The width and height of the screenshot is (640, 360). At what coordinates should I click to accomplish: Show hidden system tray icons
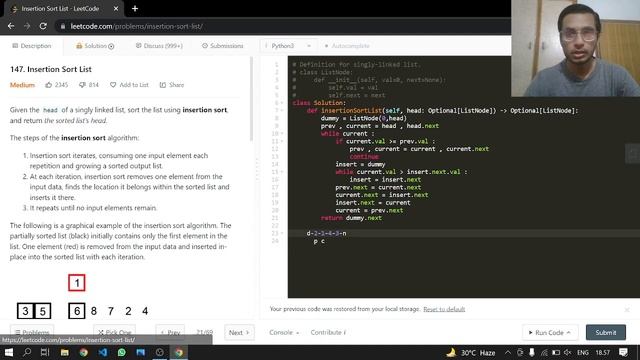508,352
